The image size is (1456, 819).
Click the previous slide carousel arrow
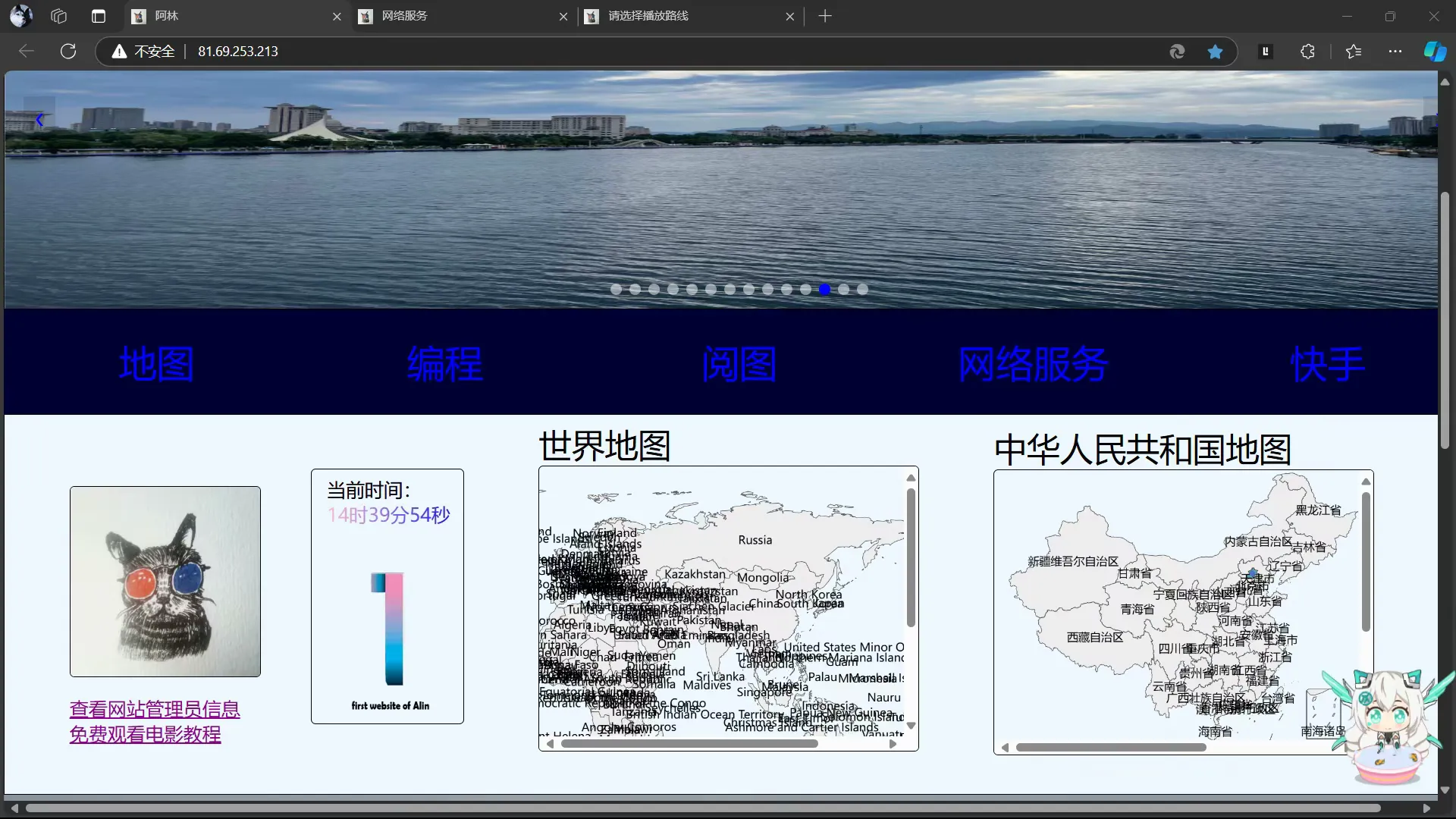[39, 120]
